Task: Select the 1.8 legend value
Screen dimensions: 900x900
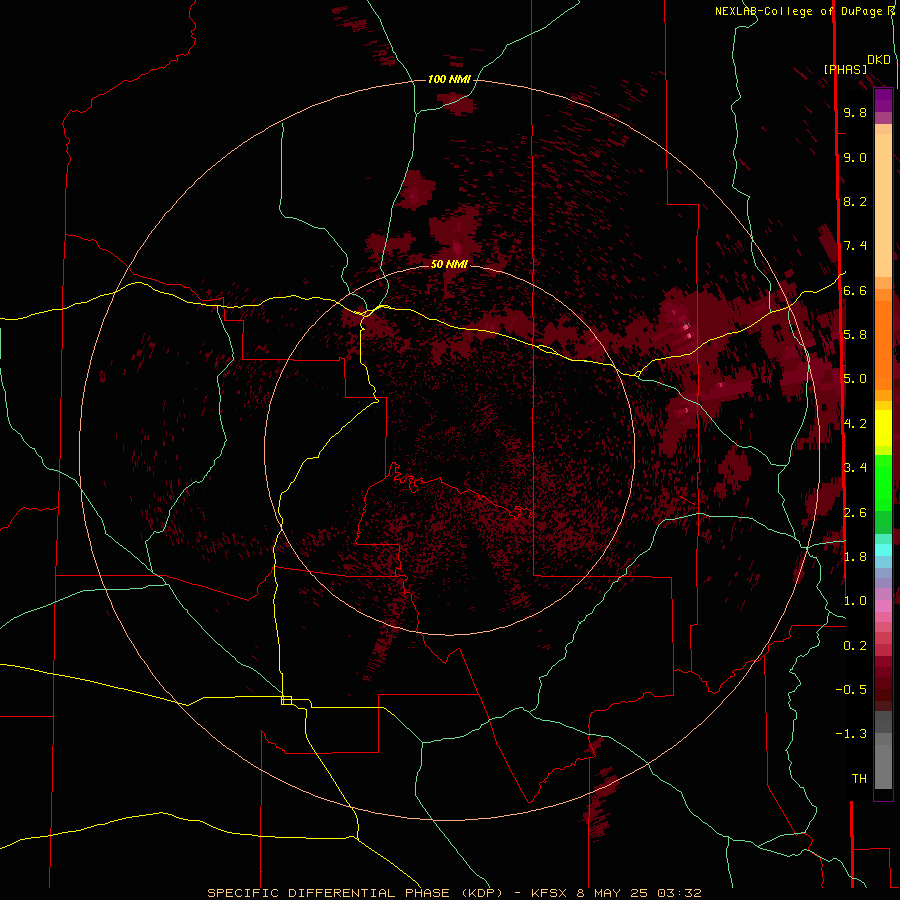Action: 855,557
